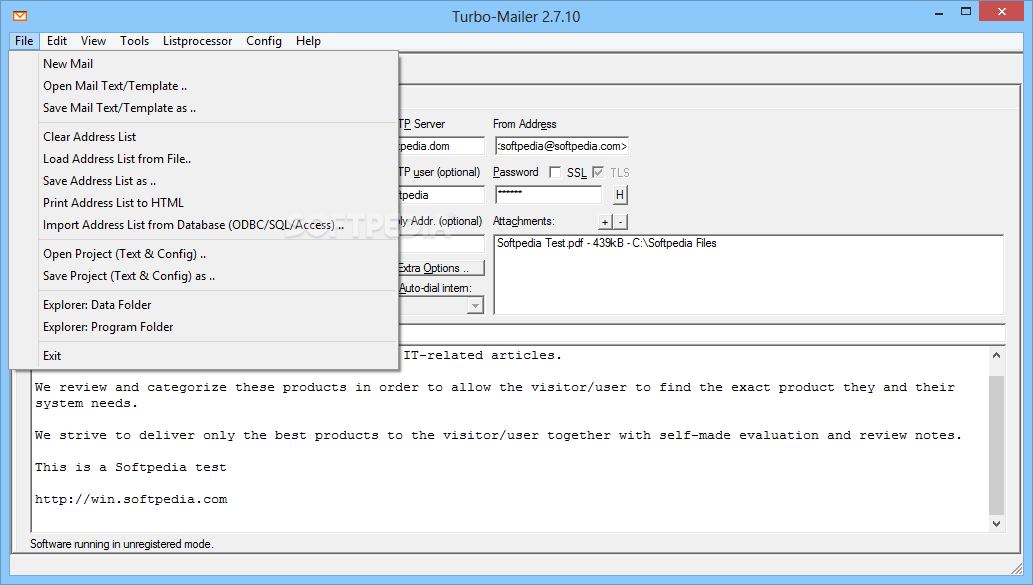Click the From Address input field

[x=562, y=146]
